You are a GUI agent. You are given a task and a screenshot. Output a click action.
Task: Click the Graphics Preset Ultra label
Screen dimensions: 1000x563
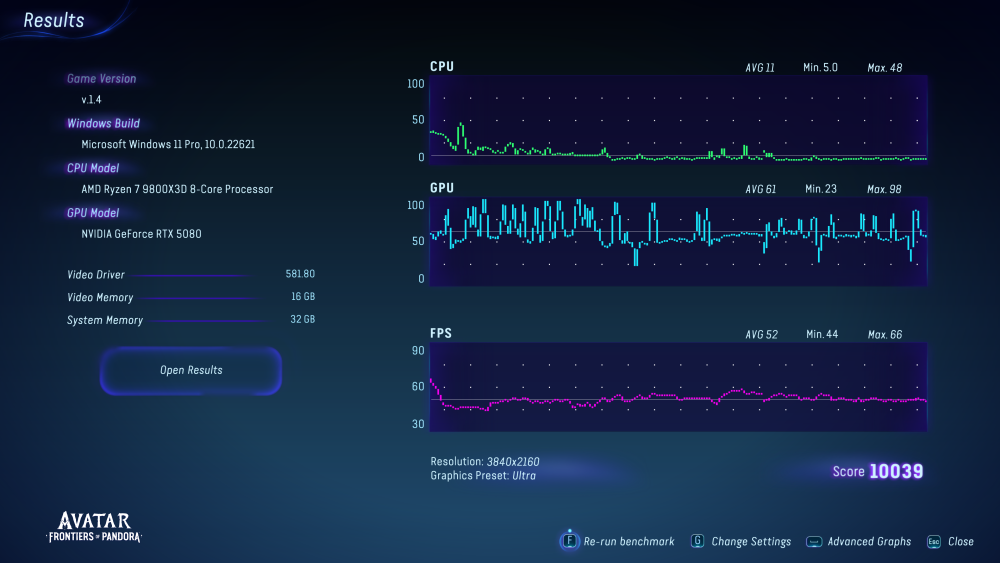tap(483, 476)
